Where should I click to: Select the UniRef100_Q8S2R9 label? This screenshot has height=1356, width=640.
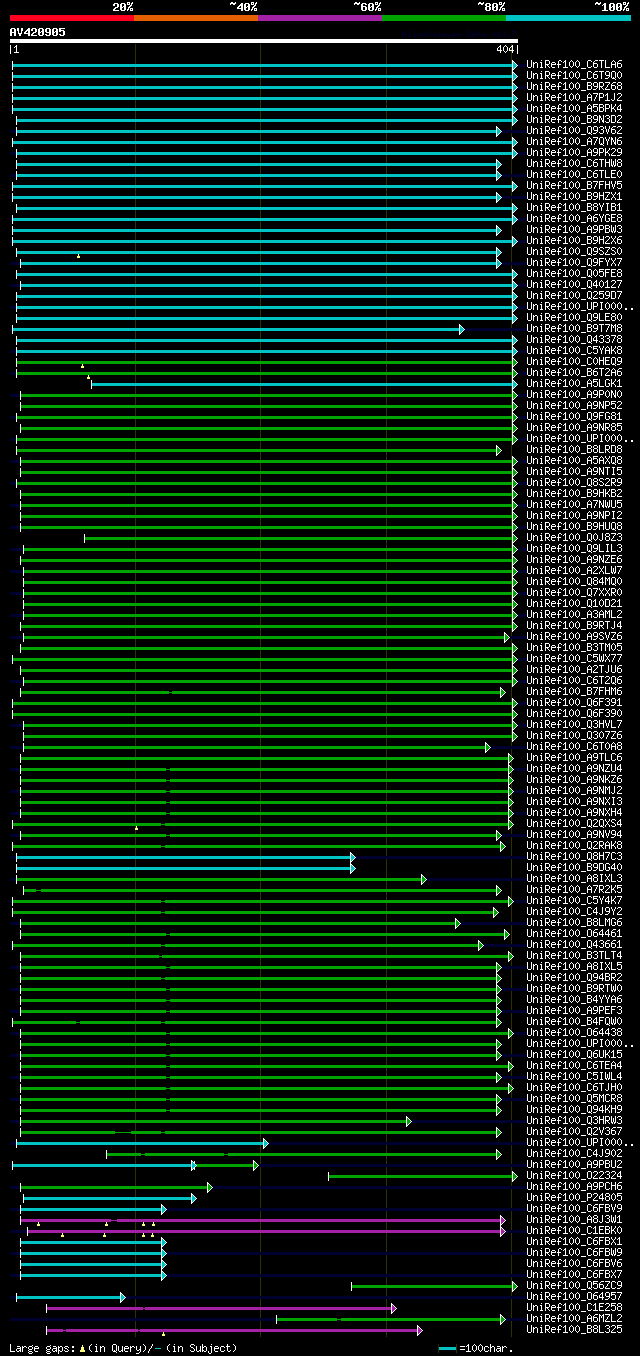pos(574,482)
